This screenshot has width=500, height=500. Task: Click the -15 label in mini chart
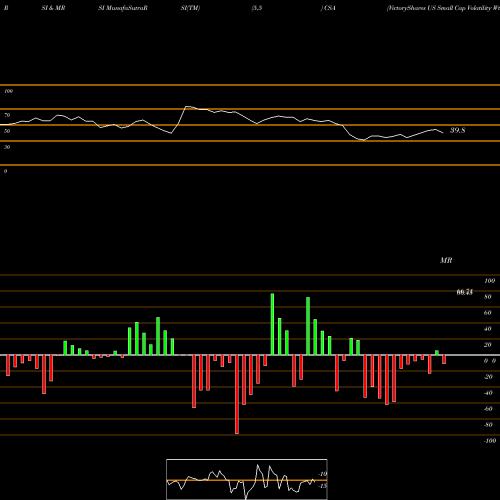pos(323,486)
